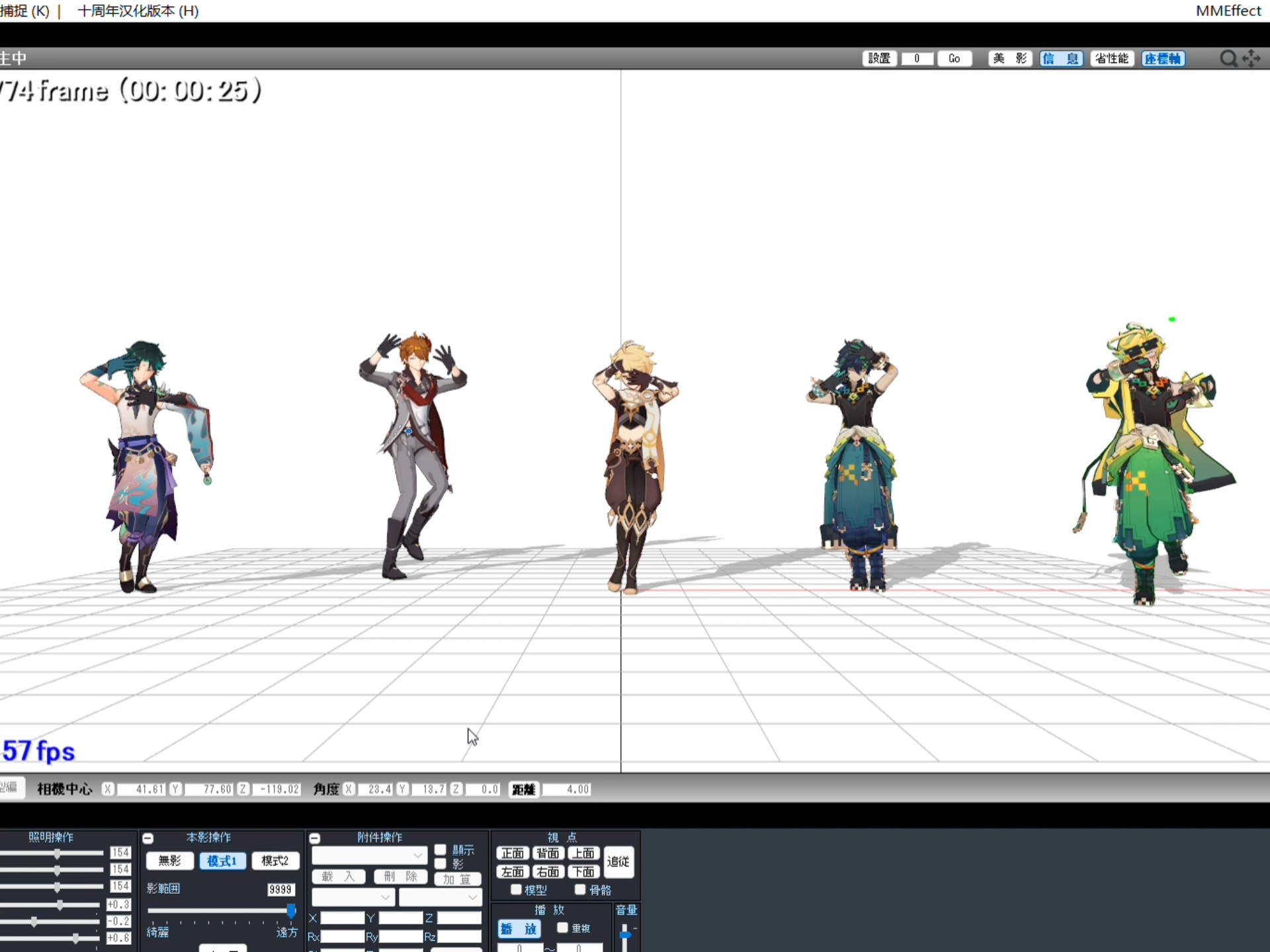Click the 加算 additive button

click(458, 879)
